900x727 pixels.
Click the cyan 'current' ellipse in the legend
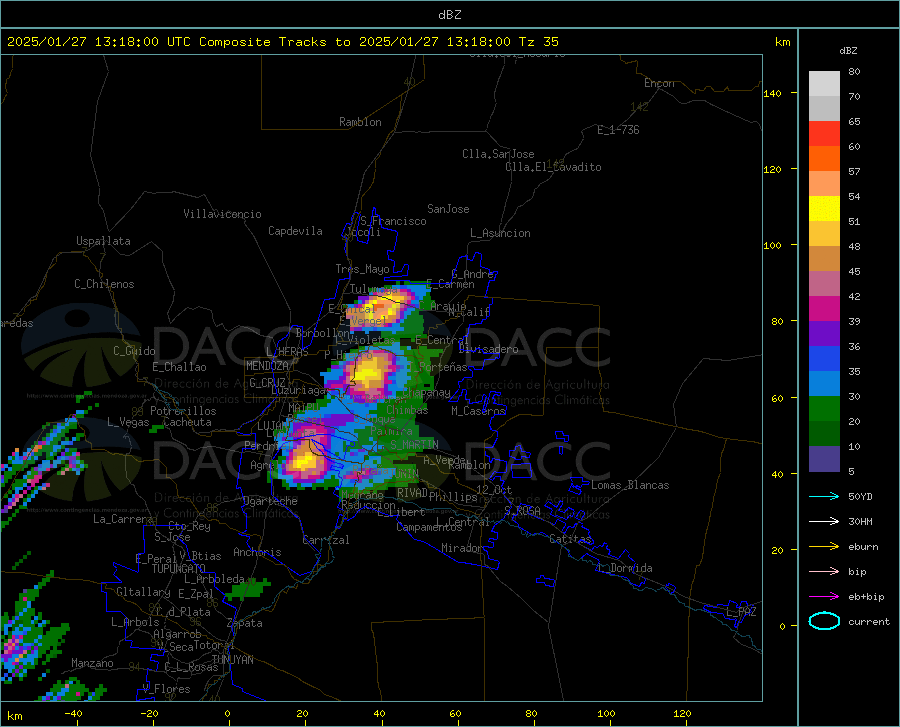point(824,621)
